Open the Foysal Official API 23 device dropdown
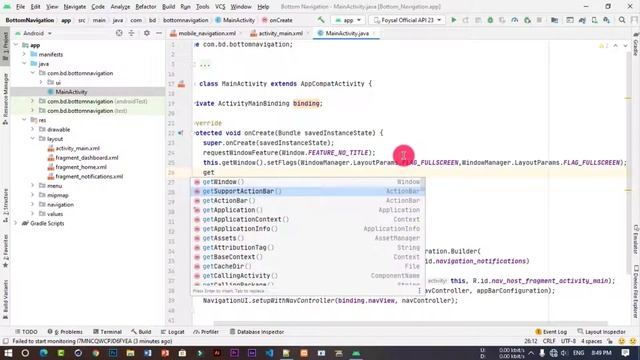This screenshot has height=360, width=640. [407, 20]
